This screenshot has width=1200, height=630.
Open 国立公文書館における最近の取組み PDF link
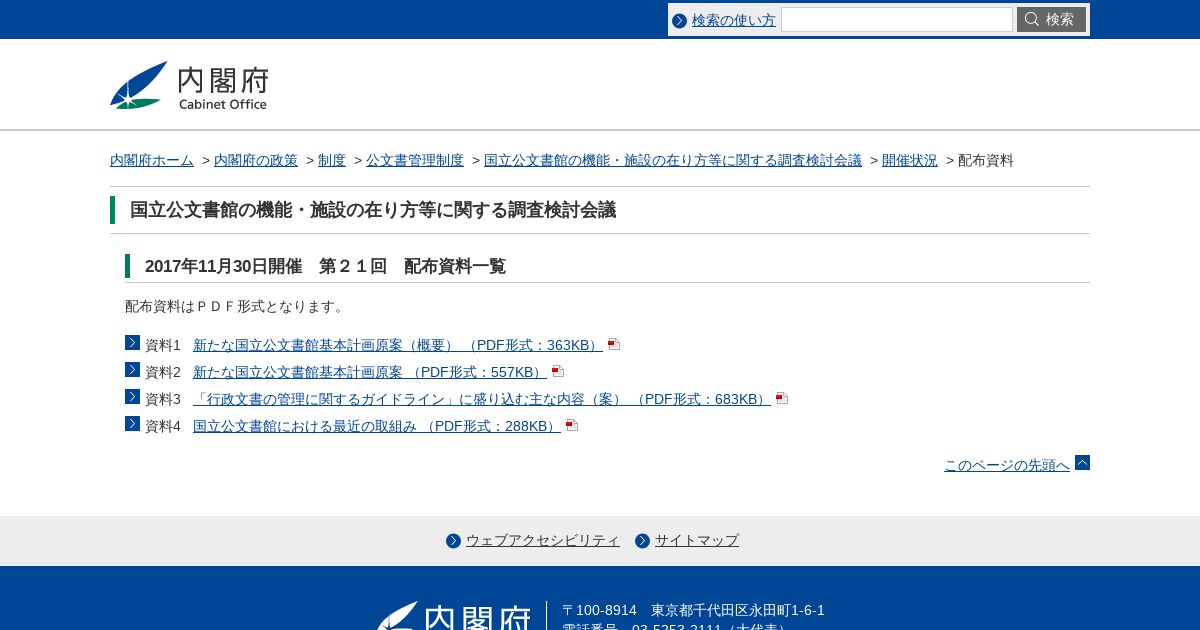coord(377,426)
